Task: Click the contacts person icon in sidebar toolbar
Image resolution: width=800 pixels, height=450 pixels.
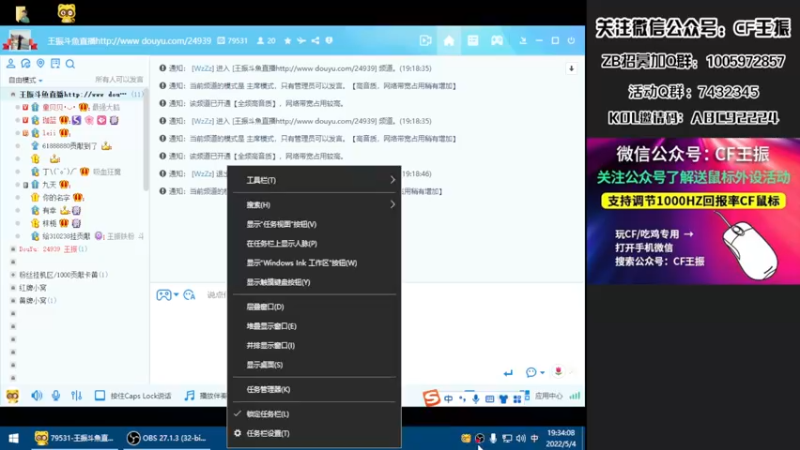Action: pyautogui.click(x=11, y=63)
